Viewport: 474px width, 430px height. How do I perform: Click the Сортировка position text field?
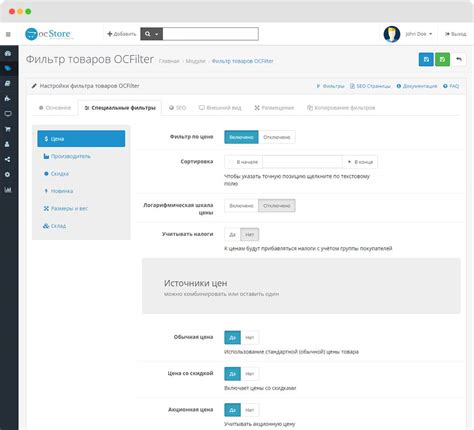(x=302, y=162)
